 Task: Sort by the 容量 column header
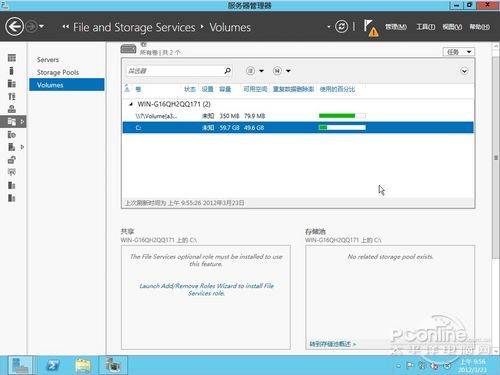(x=225, y=89)
